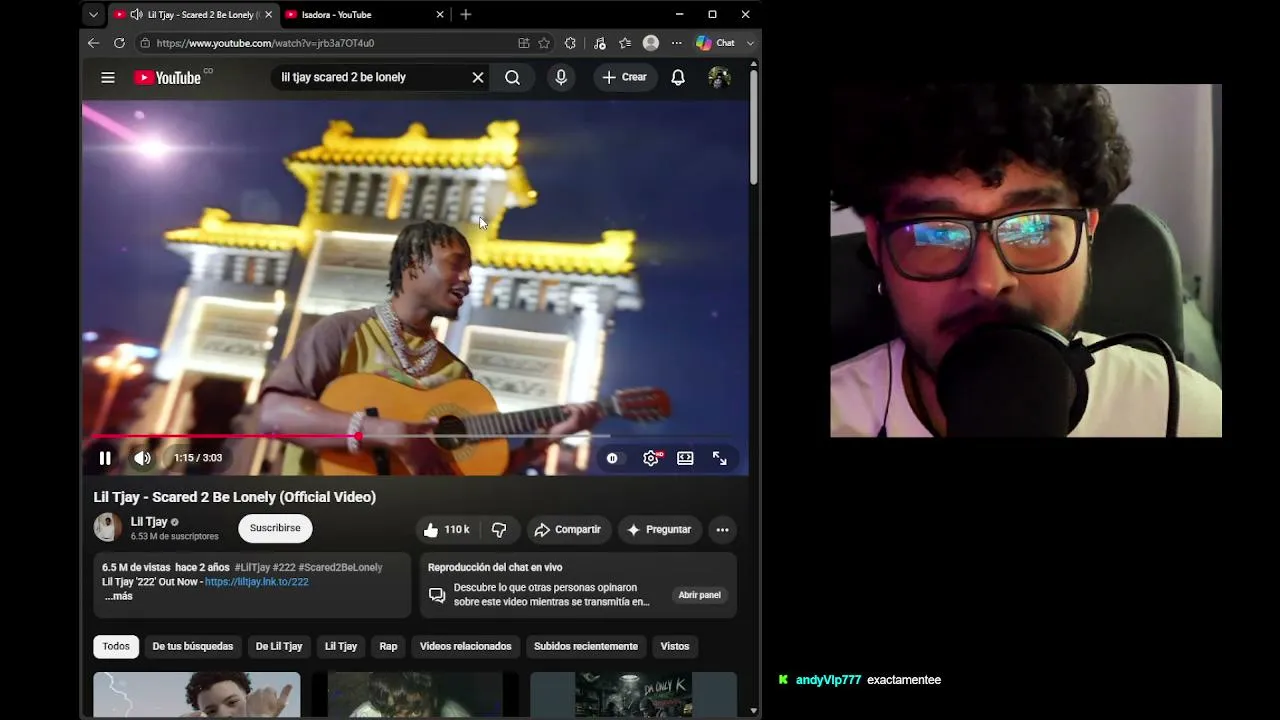Screen dimensions: 1280x720
Task: Select the Videos relacionados chip
Action: tap(466, 646)
